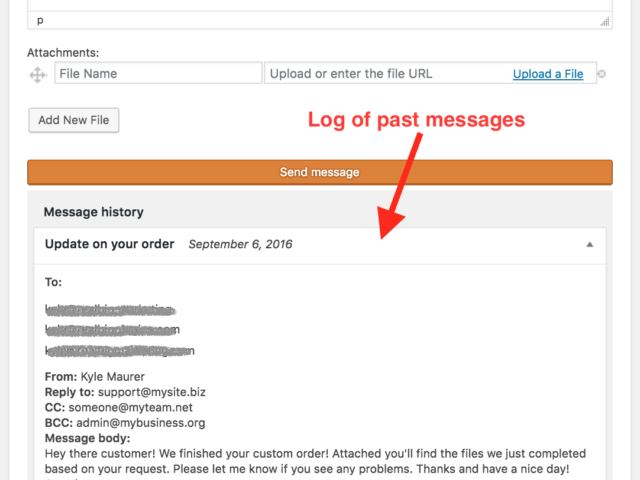Click the someone@myteam.net CC address
The image size is (640, 480).
[x=131, y=407]
